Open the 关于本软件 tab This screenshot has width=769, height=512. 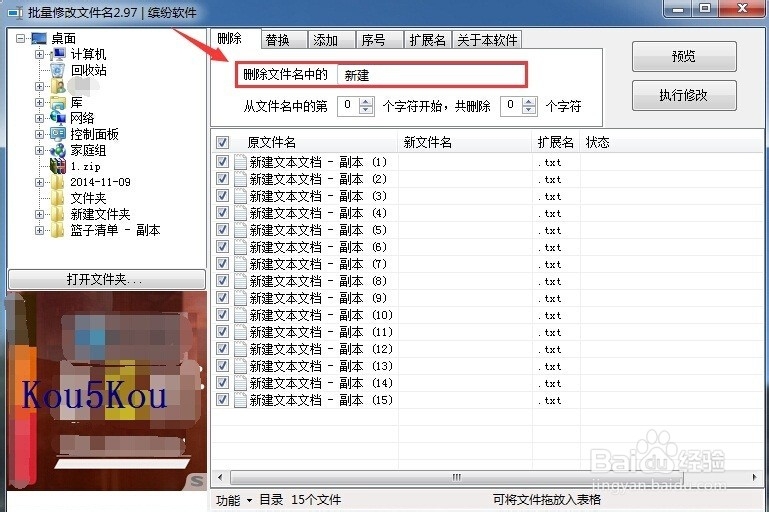pos(487,40)
